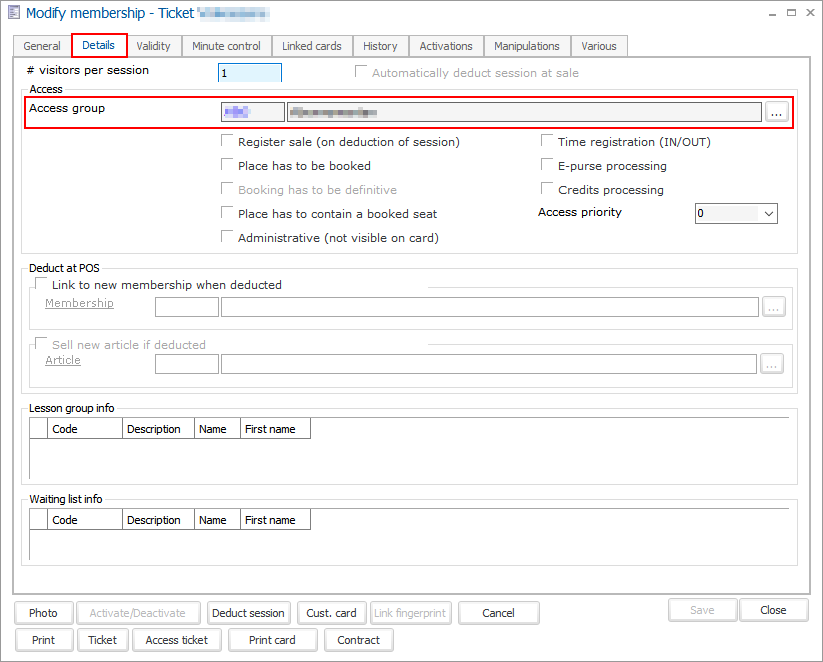Open the Minute control tab
The width and height of the screenshot is (823, 662).
[x=227, y=46]
